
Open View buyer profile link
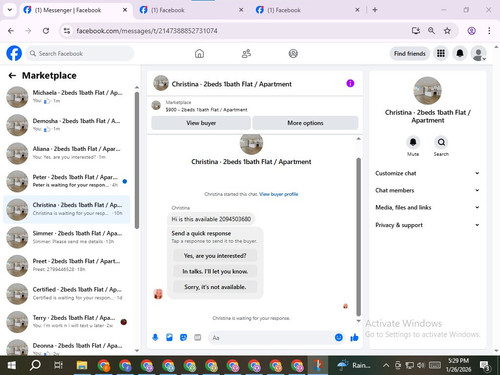point(279,194)
